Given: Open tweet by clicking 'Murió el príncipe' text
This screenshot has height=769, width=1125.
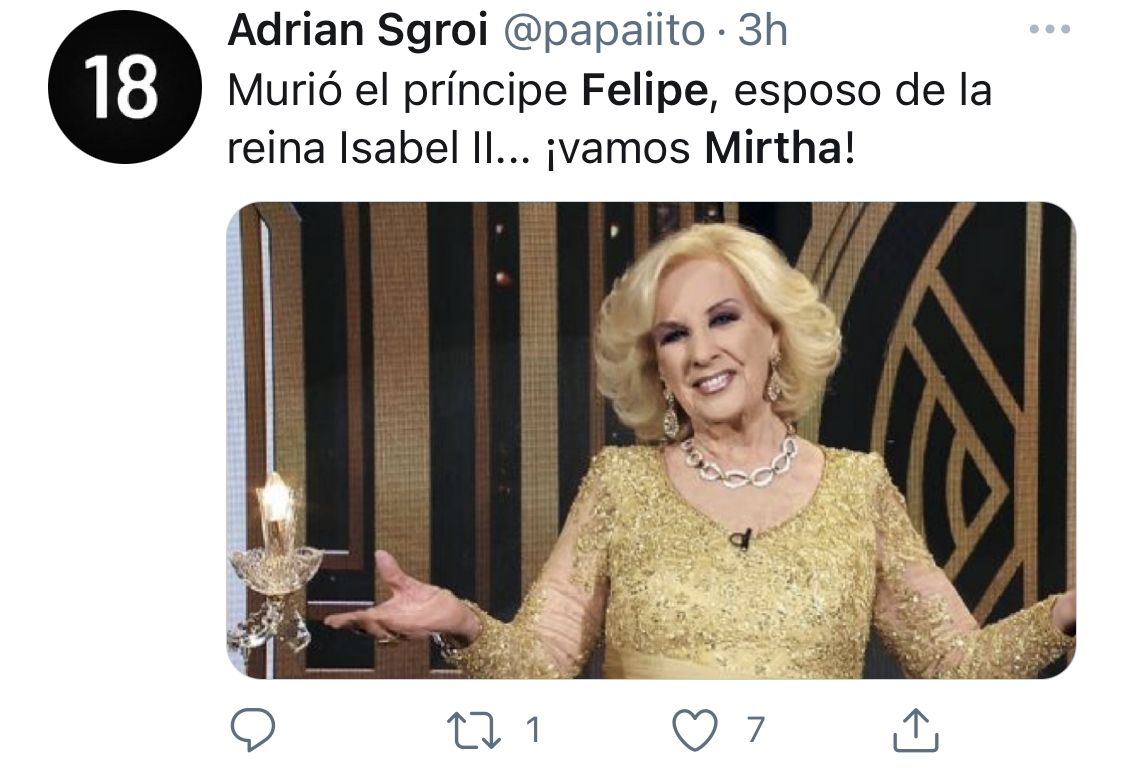Looking at the screenshot, I should coord(398,92).
